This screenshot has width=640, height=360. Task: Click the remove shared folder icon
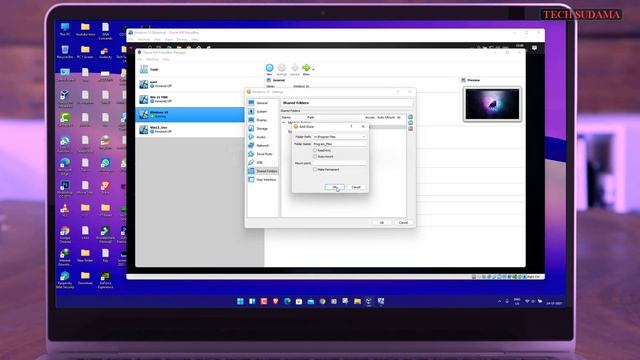[x=410, y=129]
